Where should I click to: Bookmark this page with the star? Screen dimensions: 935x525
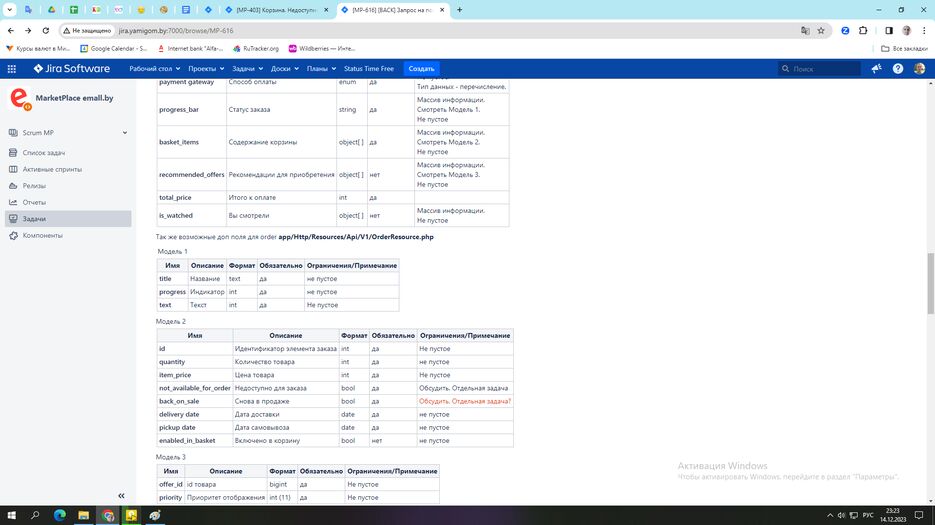pos(821,30)
